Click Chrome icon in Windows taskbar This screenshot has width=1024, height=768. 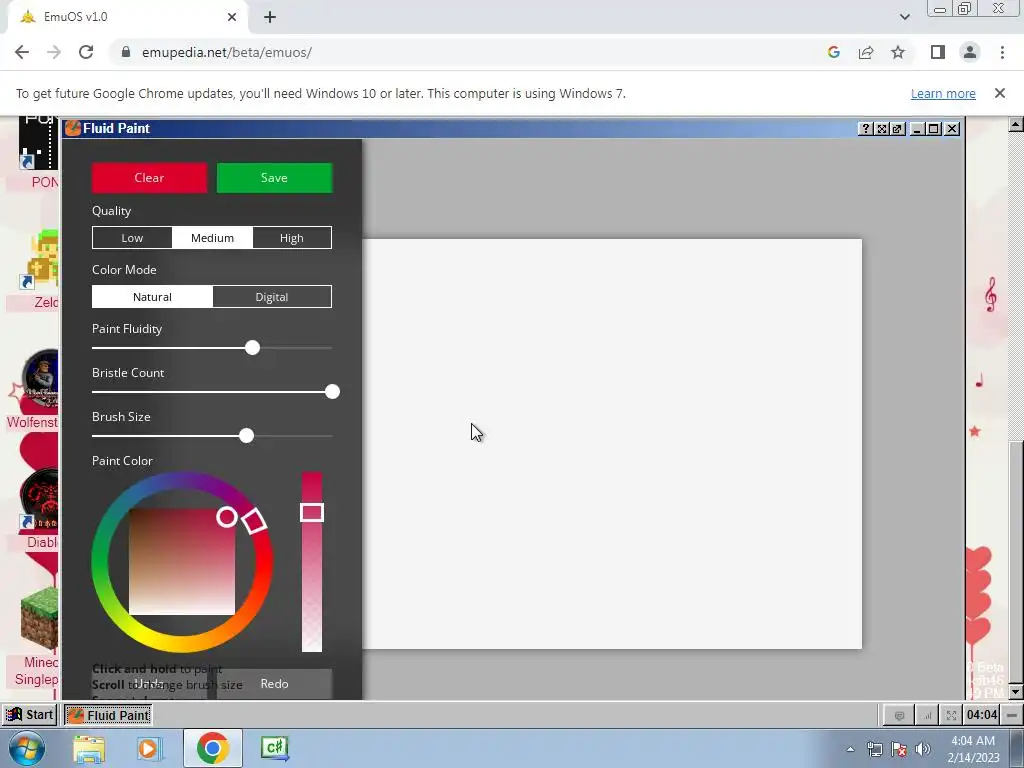pos(212,748)
